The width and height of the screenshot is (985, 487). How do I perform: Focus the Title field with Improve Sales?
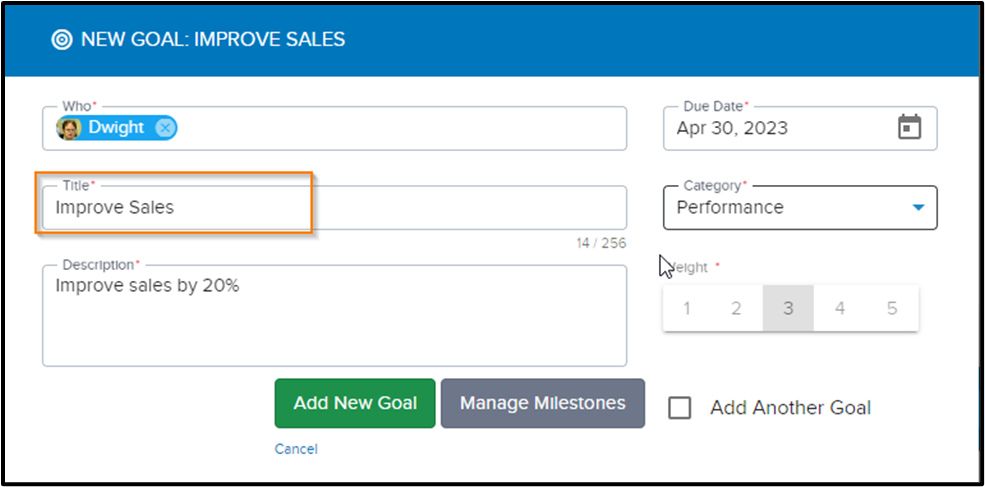(x=334, y=207)
